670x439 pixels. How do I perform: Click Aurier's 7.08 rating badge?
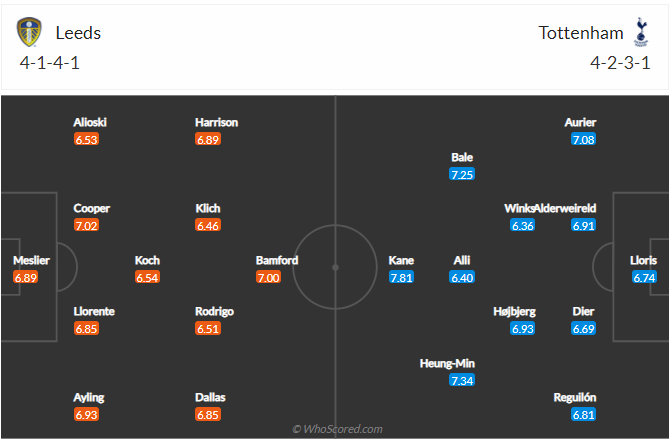[x=583, y=140]
